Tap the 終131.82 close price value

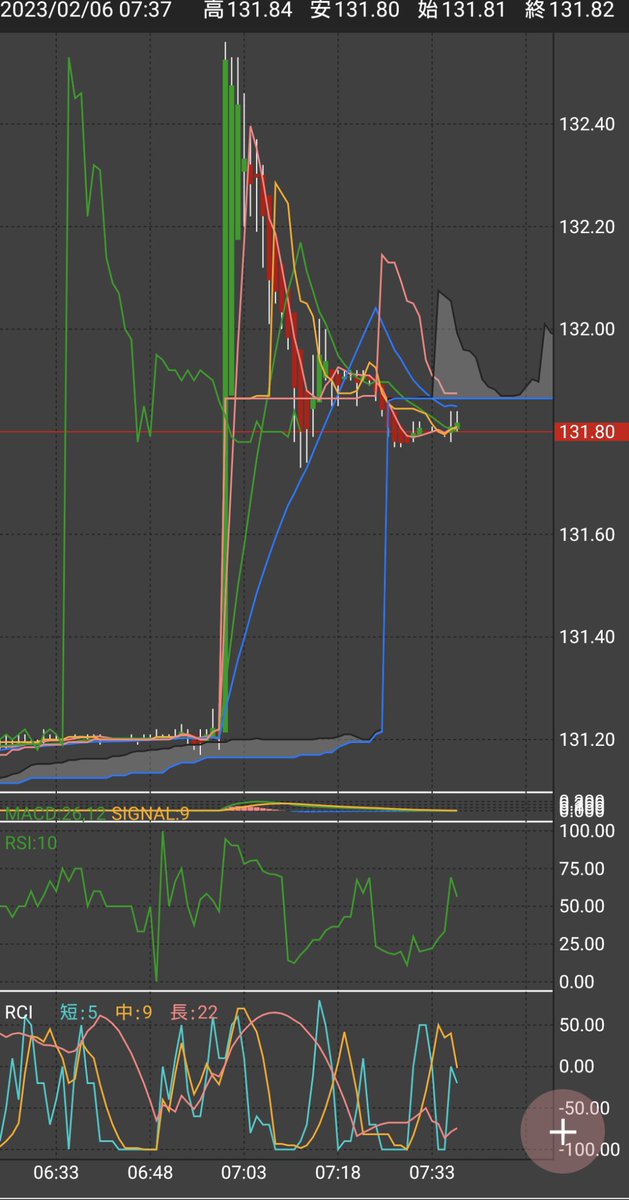[x=569, y=11]
